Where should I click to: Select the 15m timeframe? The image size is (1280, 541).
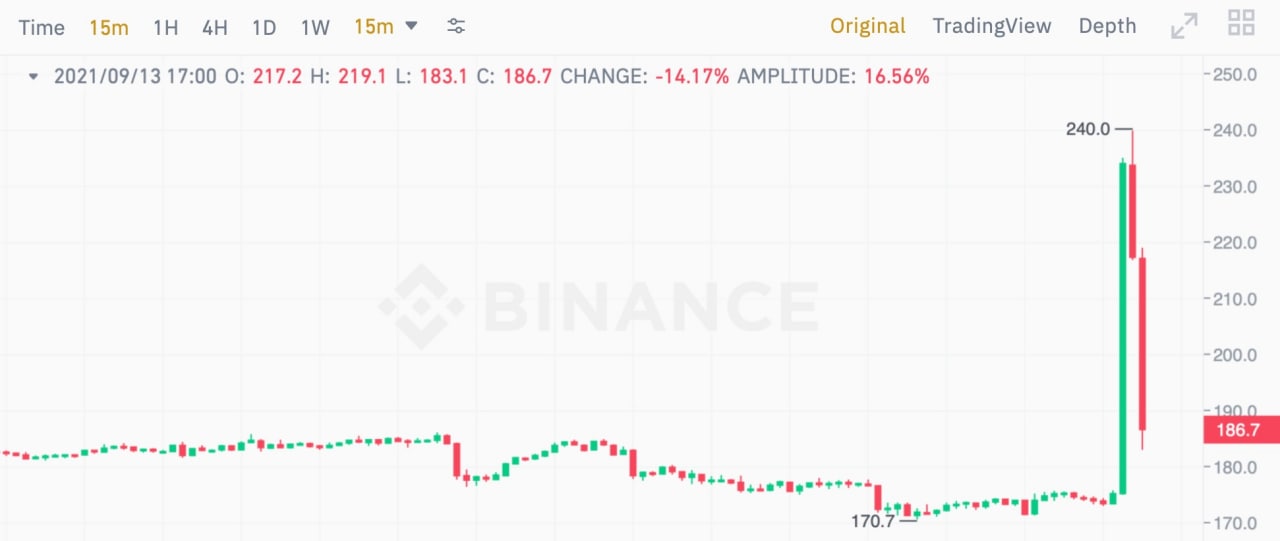[109, 27]
